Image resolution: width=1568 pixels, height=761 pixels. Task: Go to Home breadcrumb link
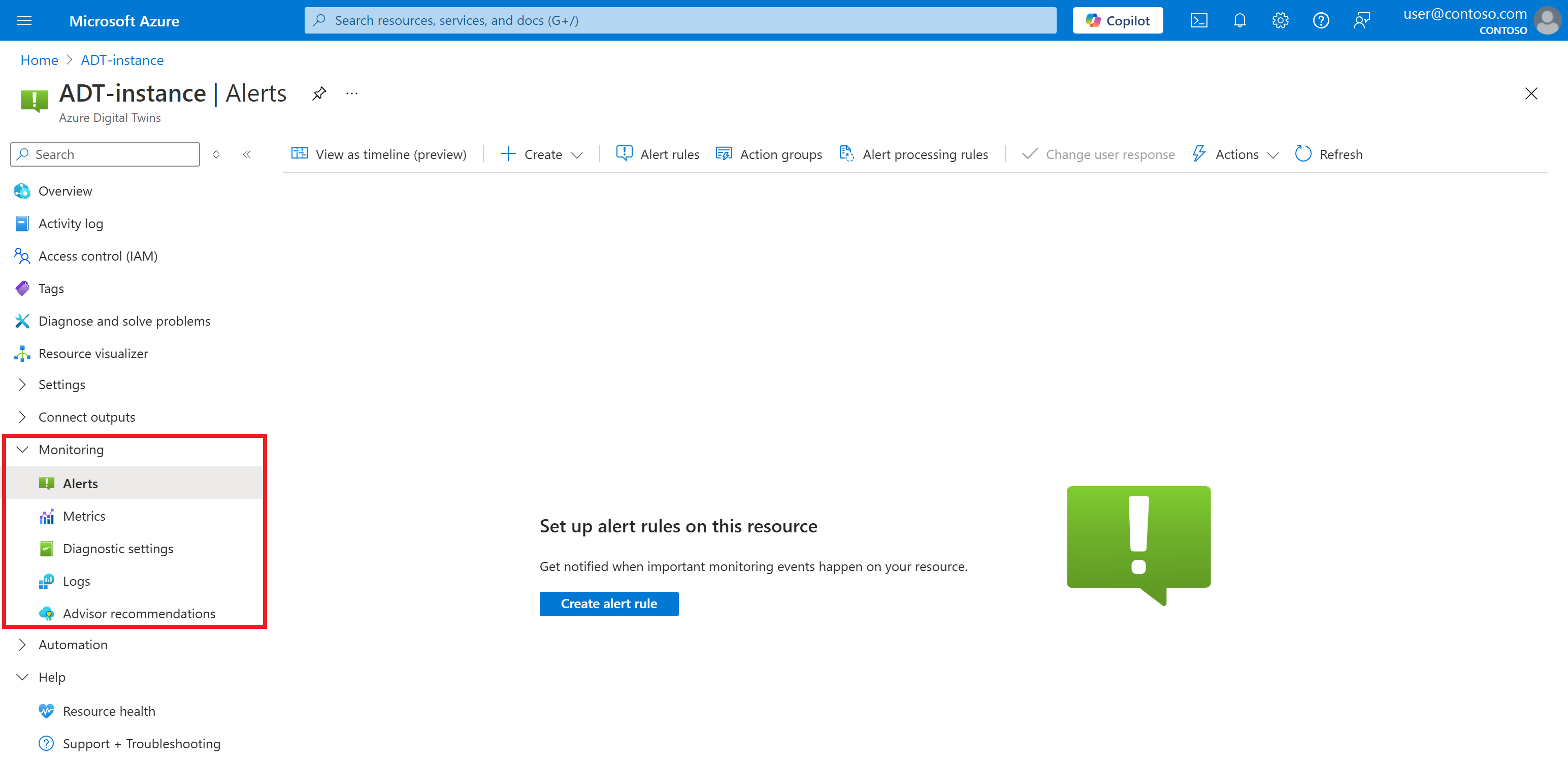(39, 60)
